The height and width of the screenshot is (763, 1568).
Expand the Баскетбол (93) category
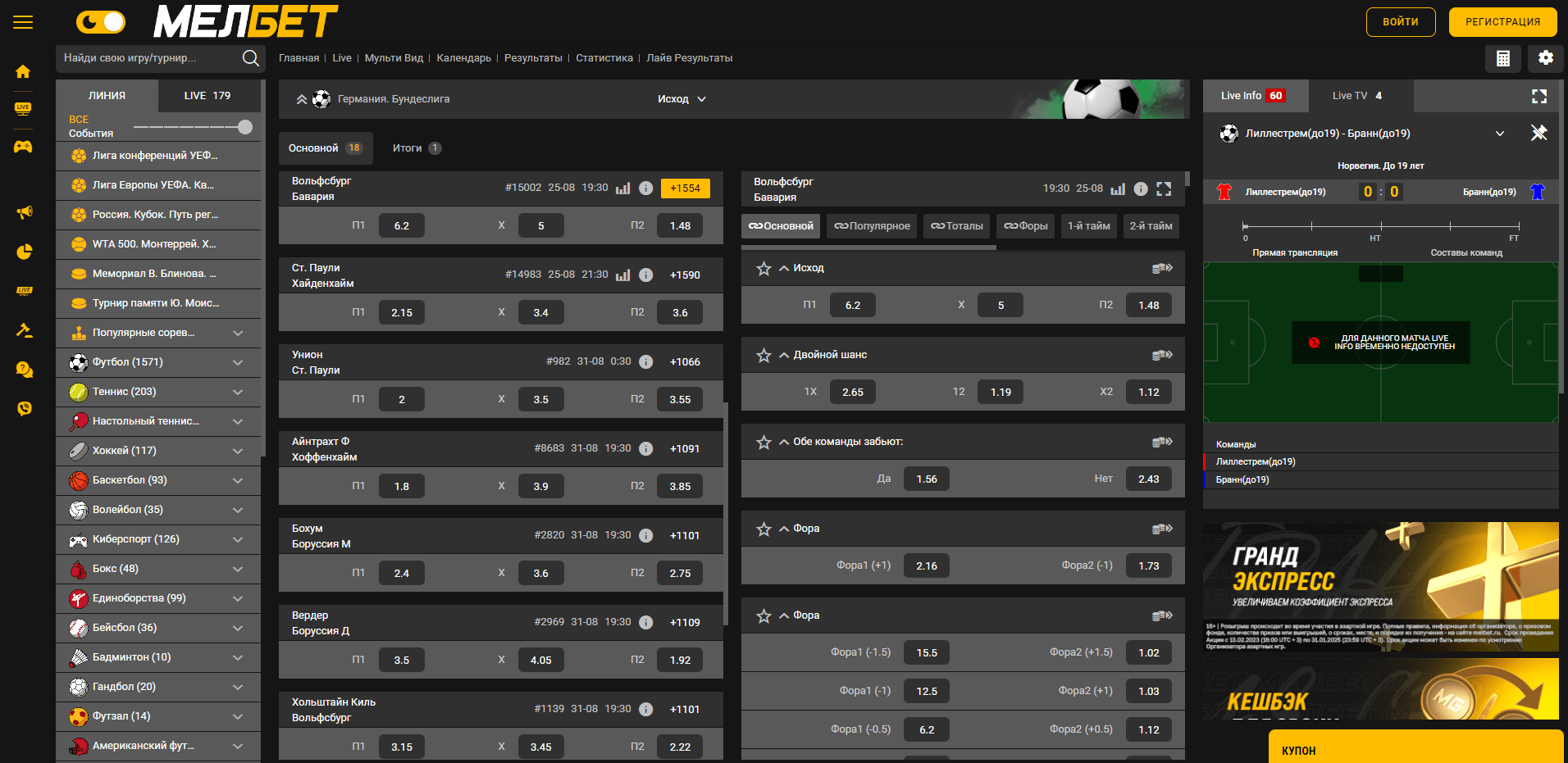coord(238,480)
